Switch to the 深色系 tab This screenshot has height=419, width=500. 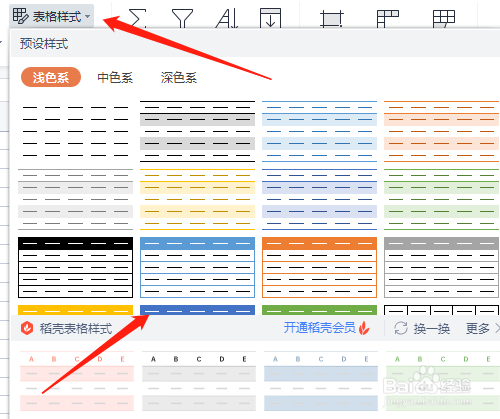(179, 78)
